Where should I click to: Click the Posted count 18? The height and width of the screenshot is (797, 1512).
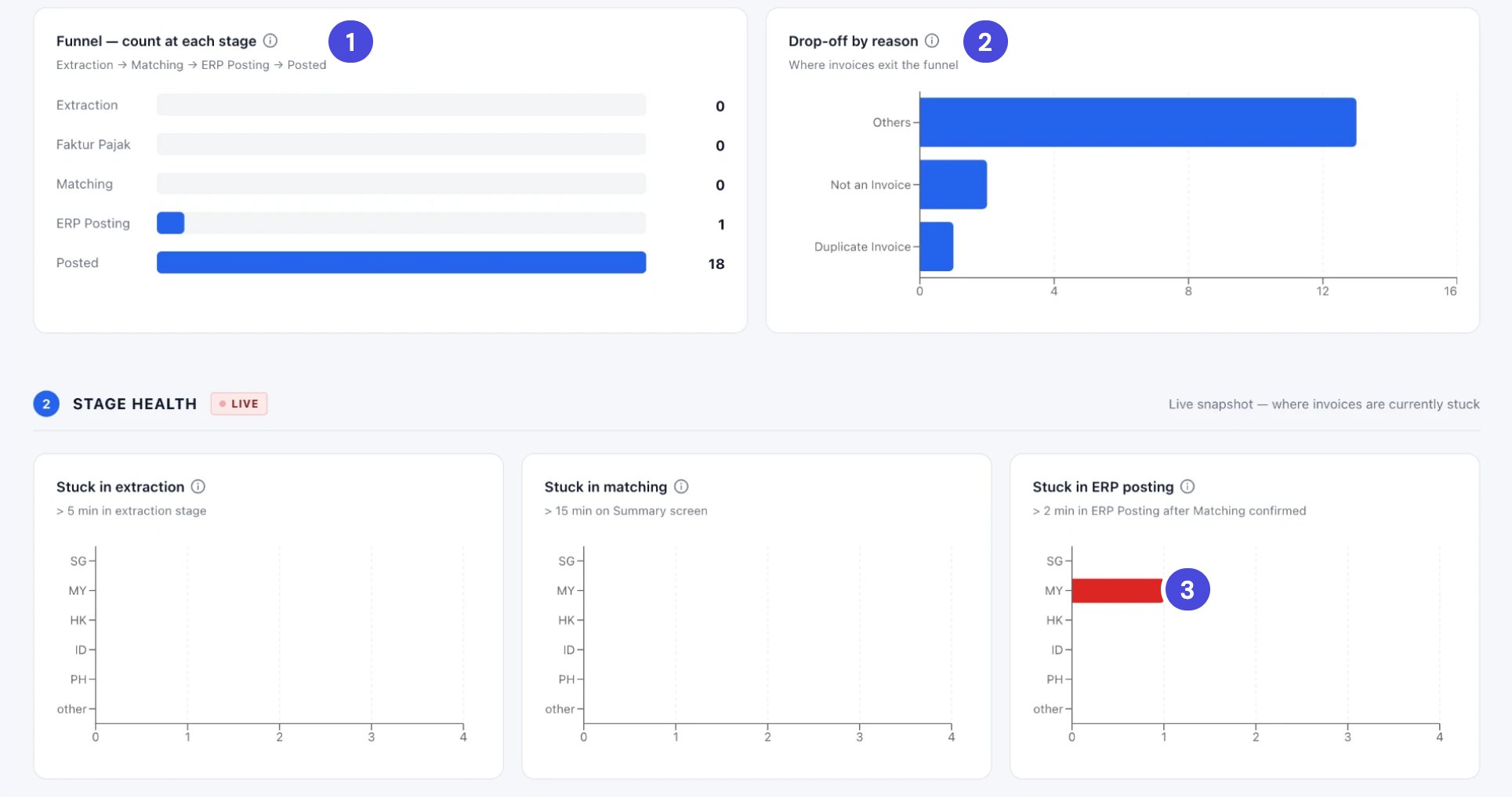pos(716,264)
